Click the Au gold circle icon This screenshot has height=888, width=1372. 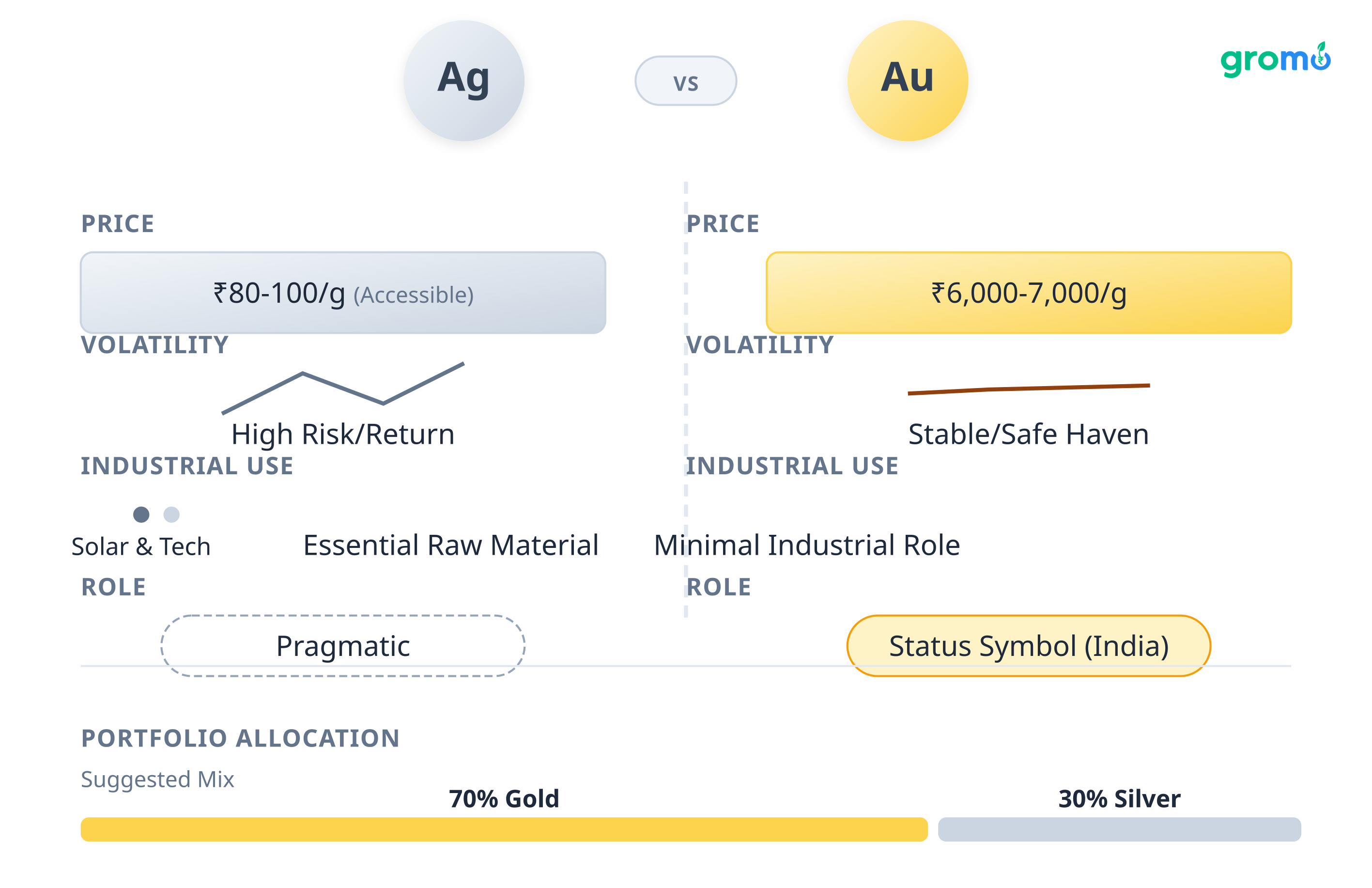click(x=908, y=81)
